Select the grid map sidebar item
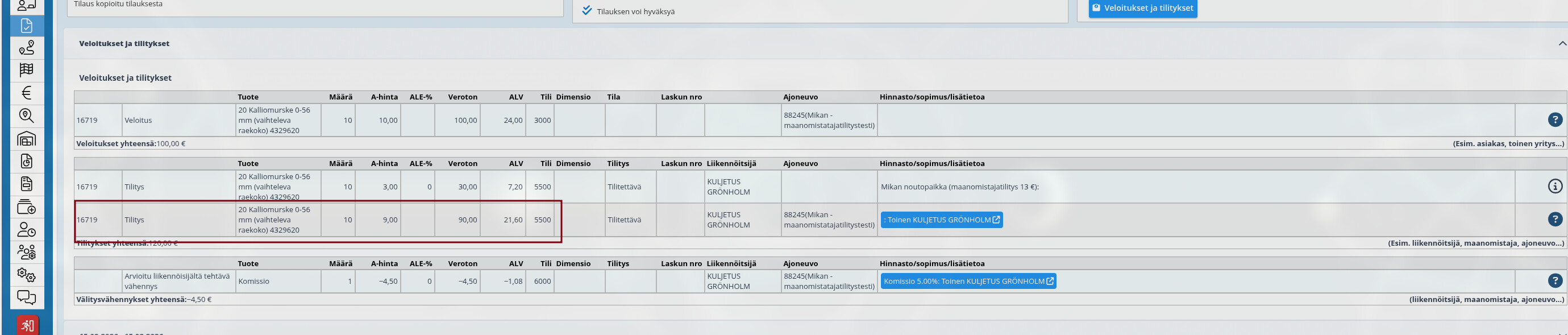The width and height of the screenshot is (1568, 335). pos(27,71)
